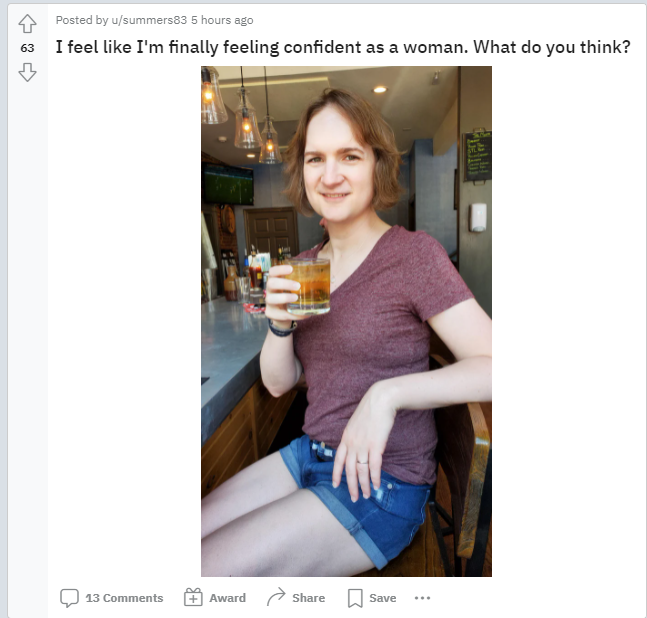Click the Award text label
This screenshot has width=647, height=618.
[227, 598]
